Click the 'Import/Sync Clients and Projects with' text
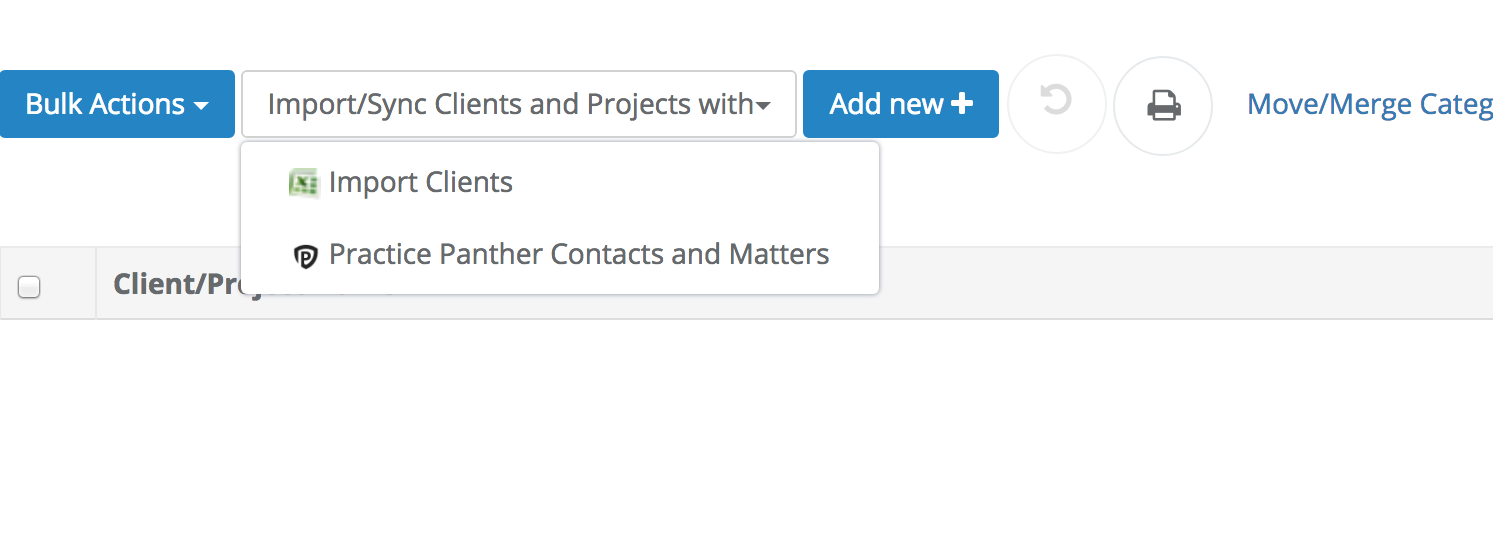 click(510, 104)
